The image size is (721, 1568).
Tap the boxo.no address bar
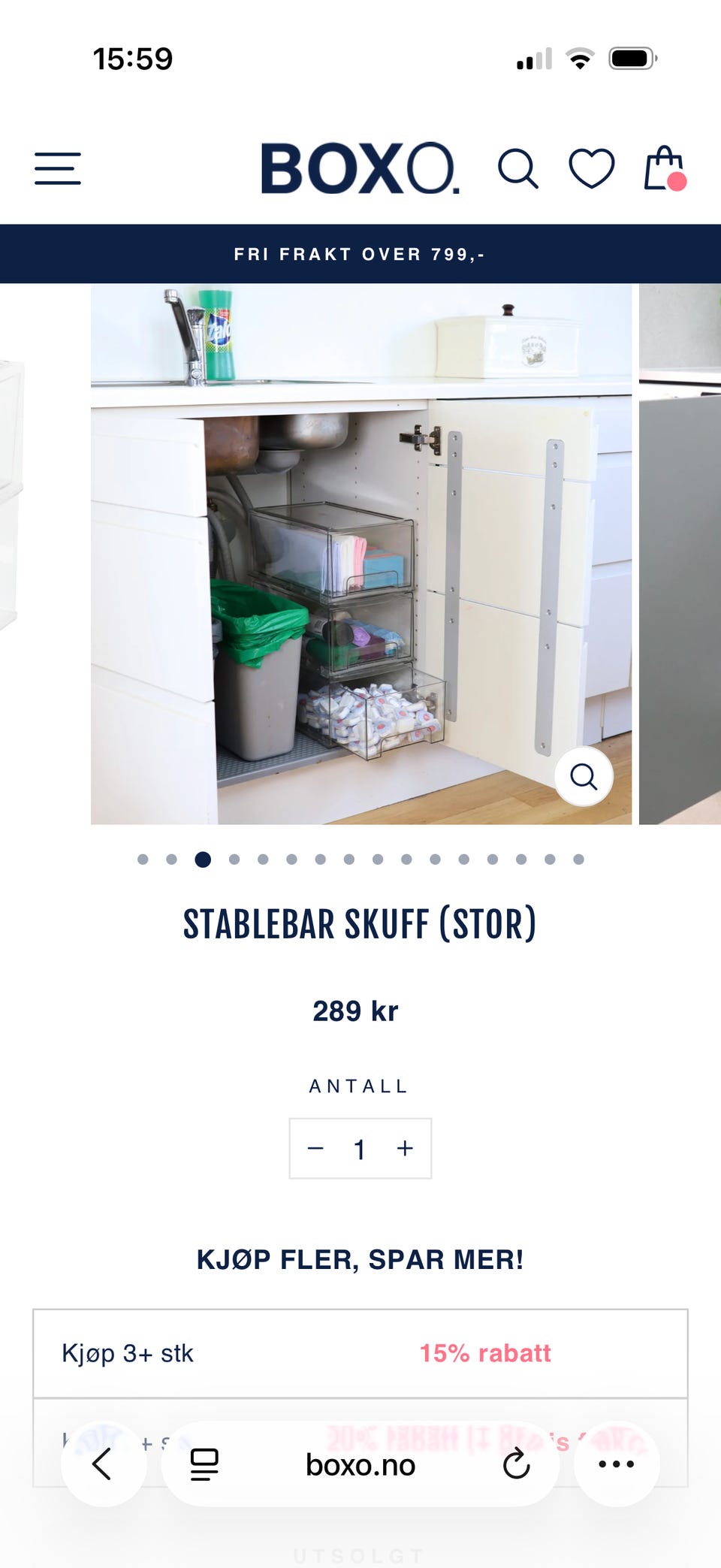tap(360, 1464)
